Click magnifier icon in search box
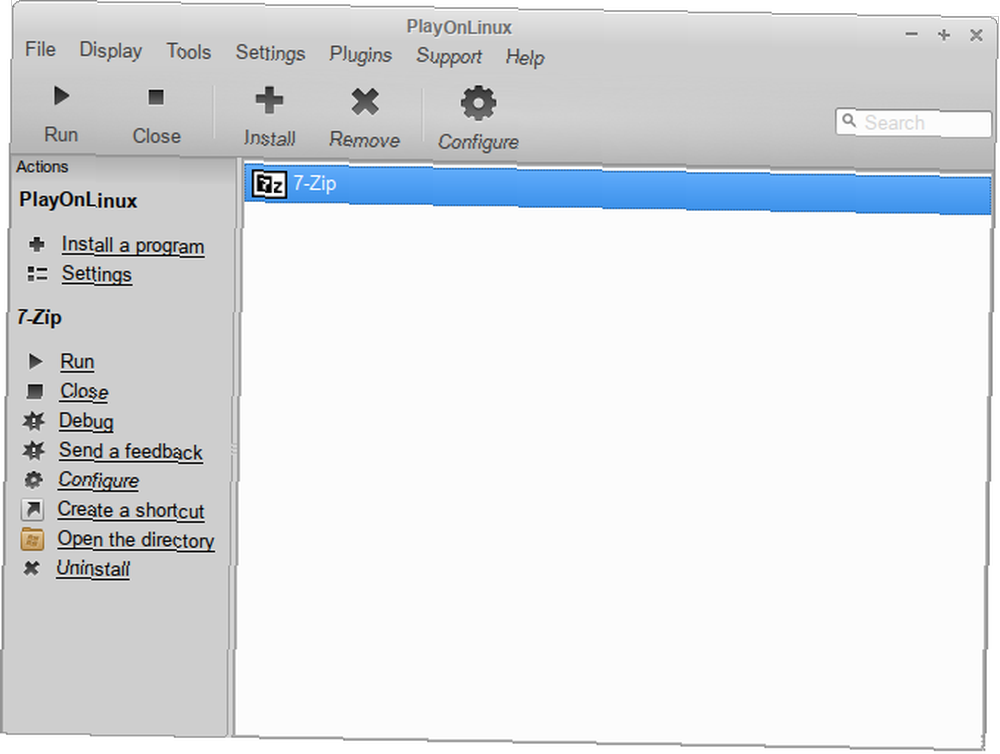This screenshot has height=754, width=1000. point(849,120)
